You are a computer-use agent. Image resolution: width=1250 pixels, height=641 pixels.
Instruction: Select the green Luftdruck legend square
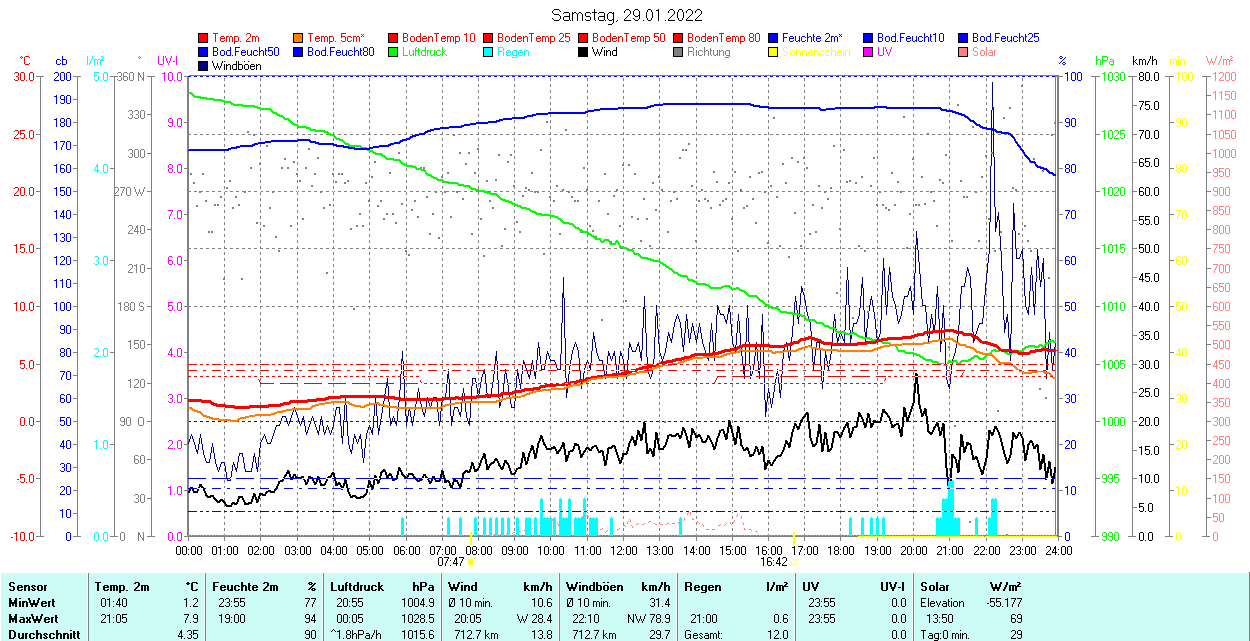tap(394, 52)
